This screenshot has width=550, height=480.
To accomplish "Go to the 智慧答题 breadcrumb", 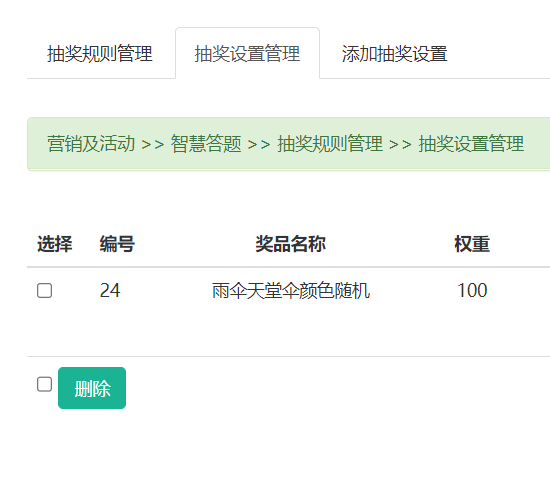I will coord(206,144).
